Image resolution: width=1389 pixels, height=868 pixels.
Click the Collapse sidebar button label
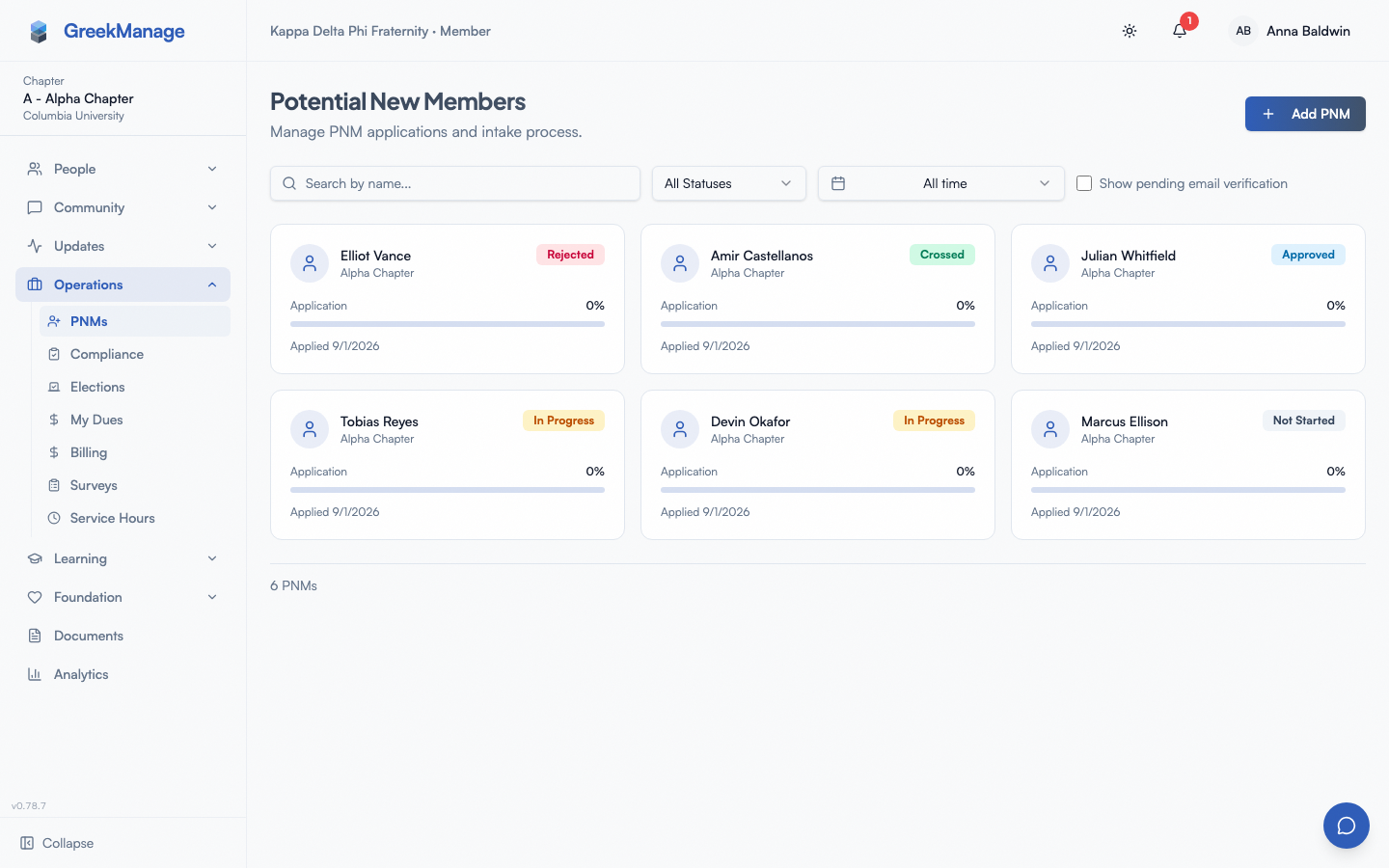point(68,843)
